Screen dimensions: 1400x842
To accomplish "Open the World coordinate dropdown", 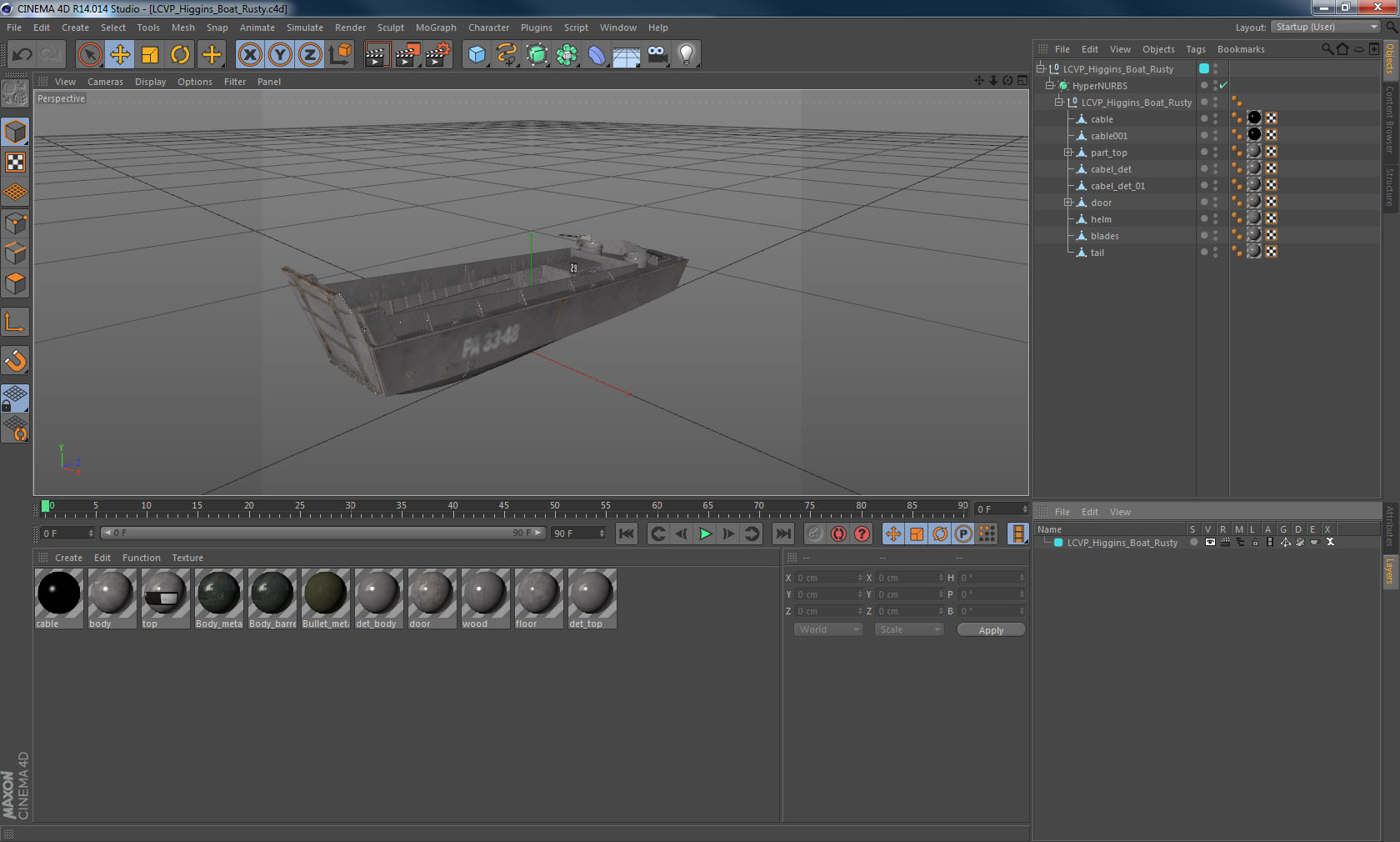I will [x=827, y=629].
